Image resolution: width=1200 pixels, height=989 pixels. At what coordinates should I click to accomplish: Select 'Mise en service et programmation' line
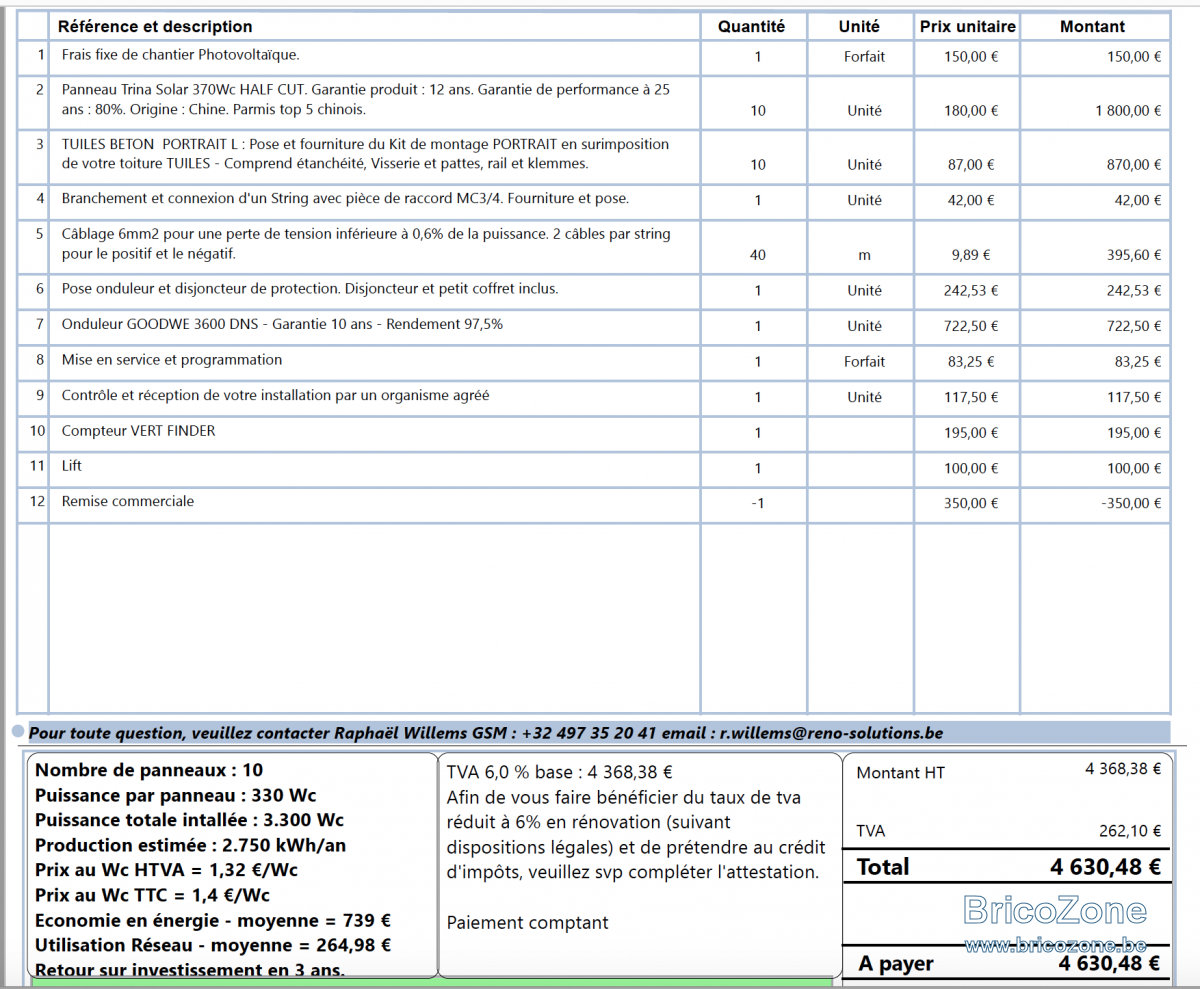pyautogui.click(x=172, y=360)
